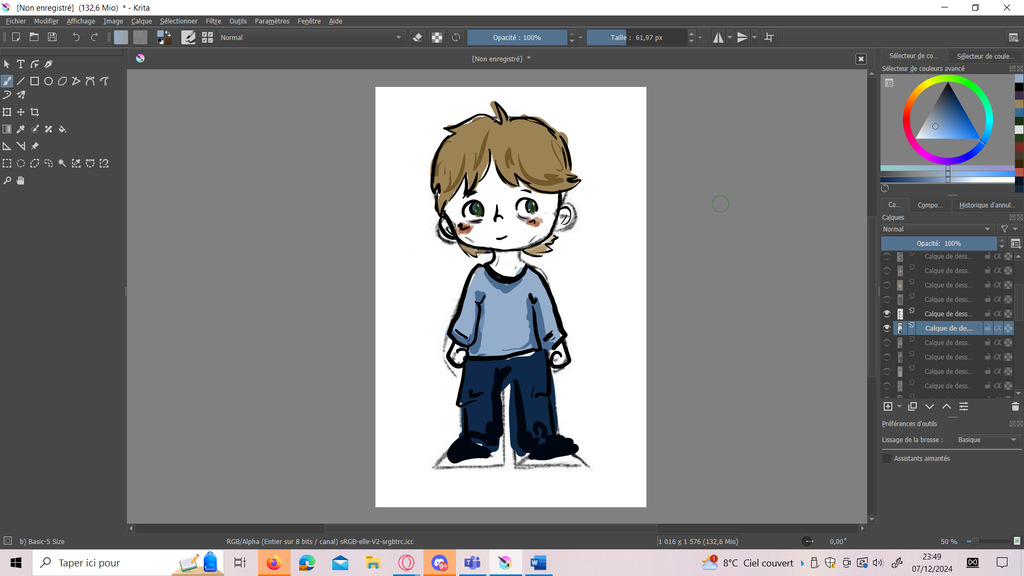This screenshot has height=576, width=1024.
Task: Expand the Lissage de la brosse dropdown
Action: click(985, 440)
